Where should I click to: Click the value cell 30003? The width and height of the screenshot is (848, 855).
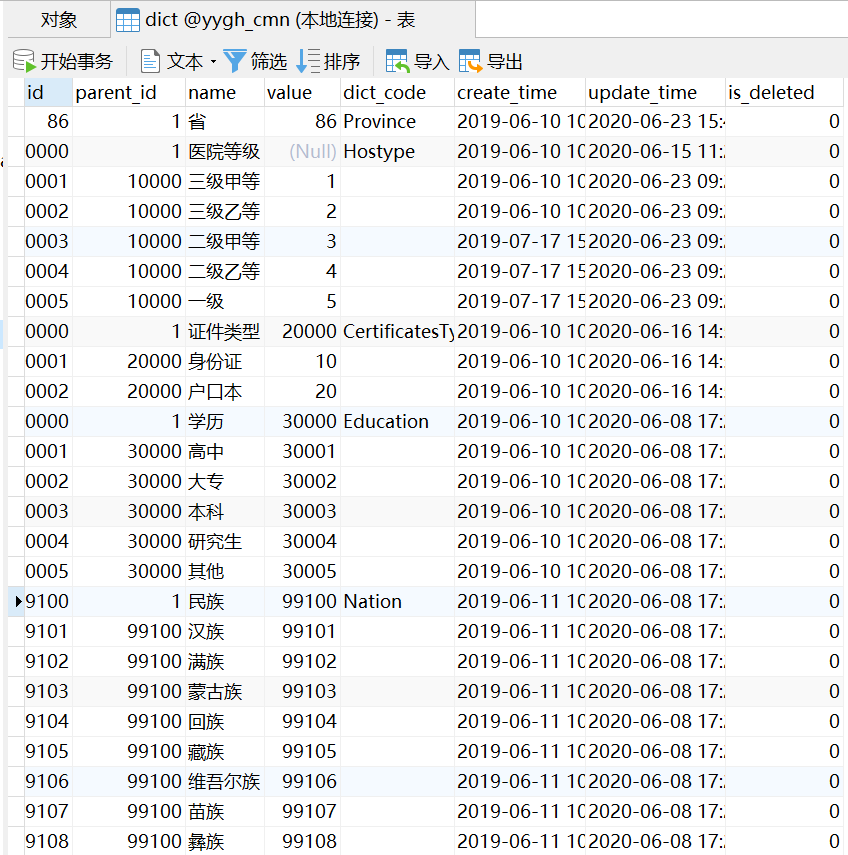(x=302, y=511)
